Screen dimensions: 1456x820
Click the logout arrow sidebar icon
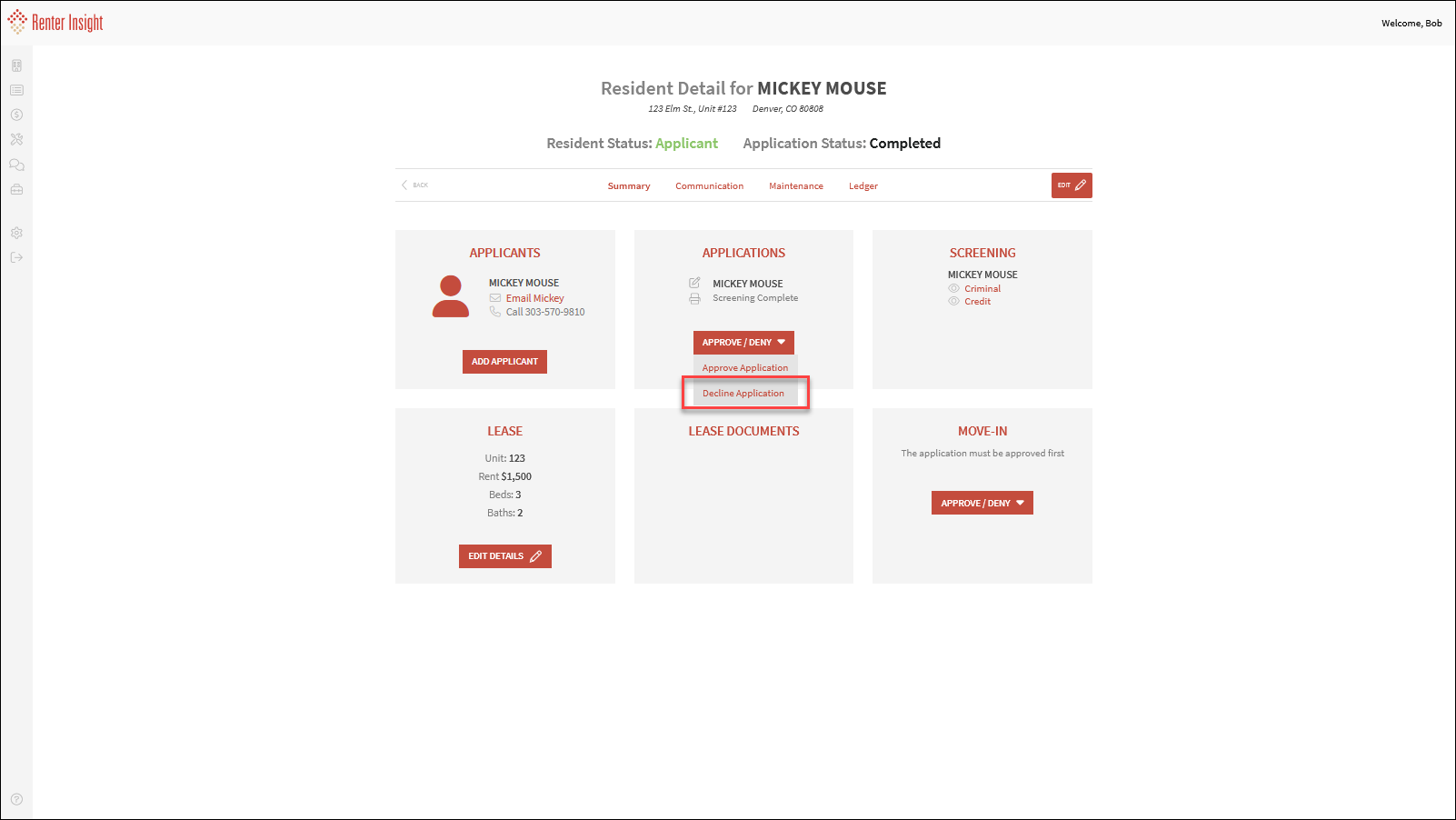[x=16, y=257]
